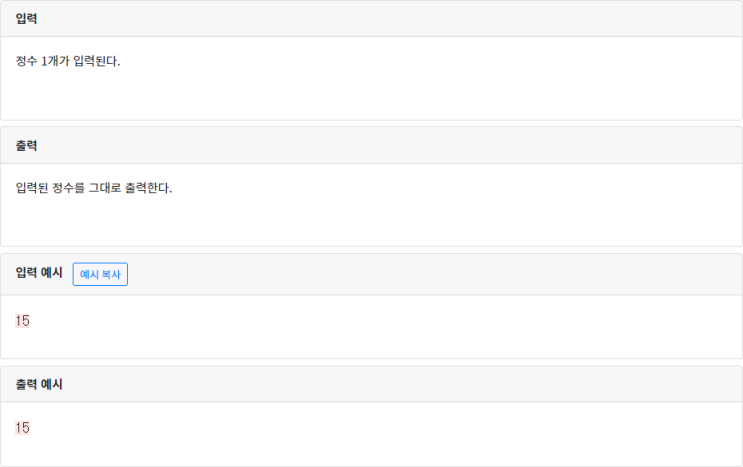The image size is (743, 467).
Task: Click the output example value 15
Action: coord(23,428)
